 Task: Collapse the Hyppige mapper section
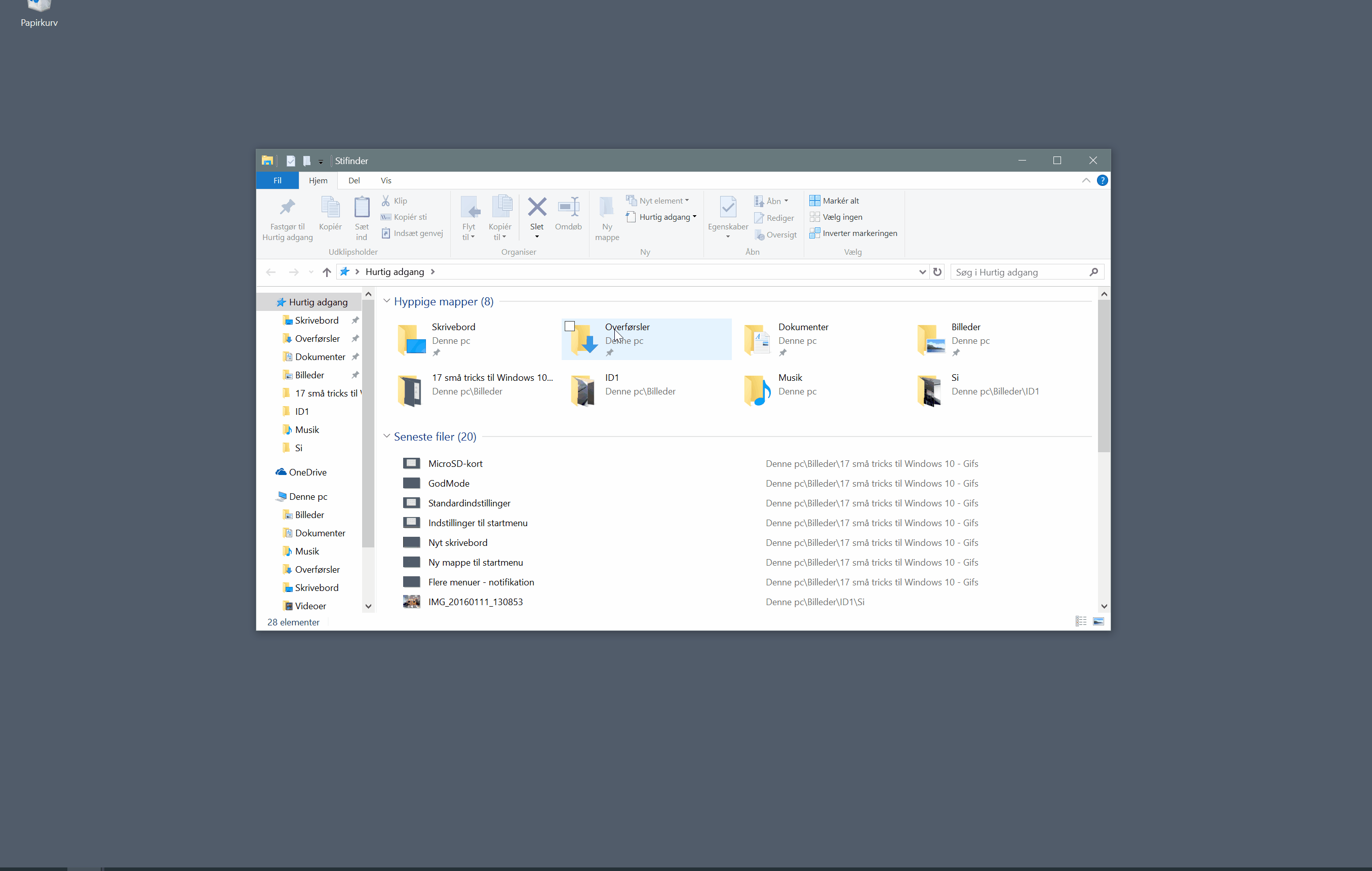pos(387,301)
